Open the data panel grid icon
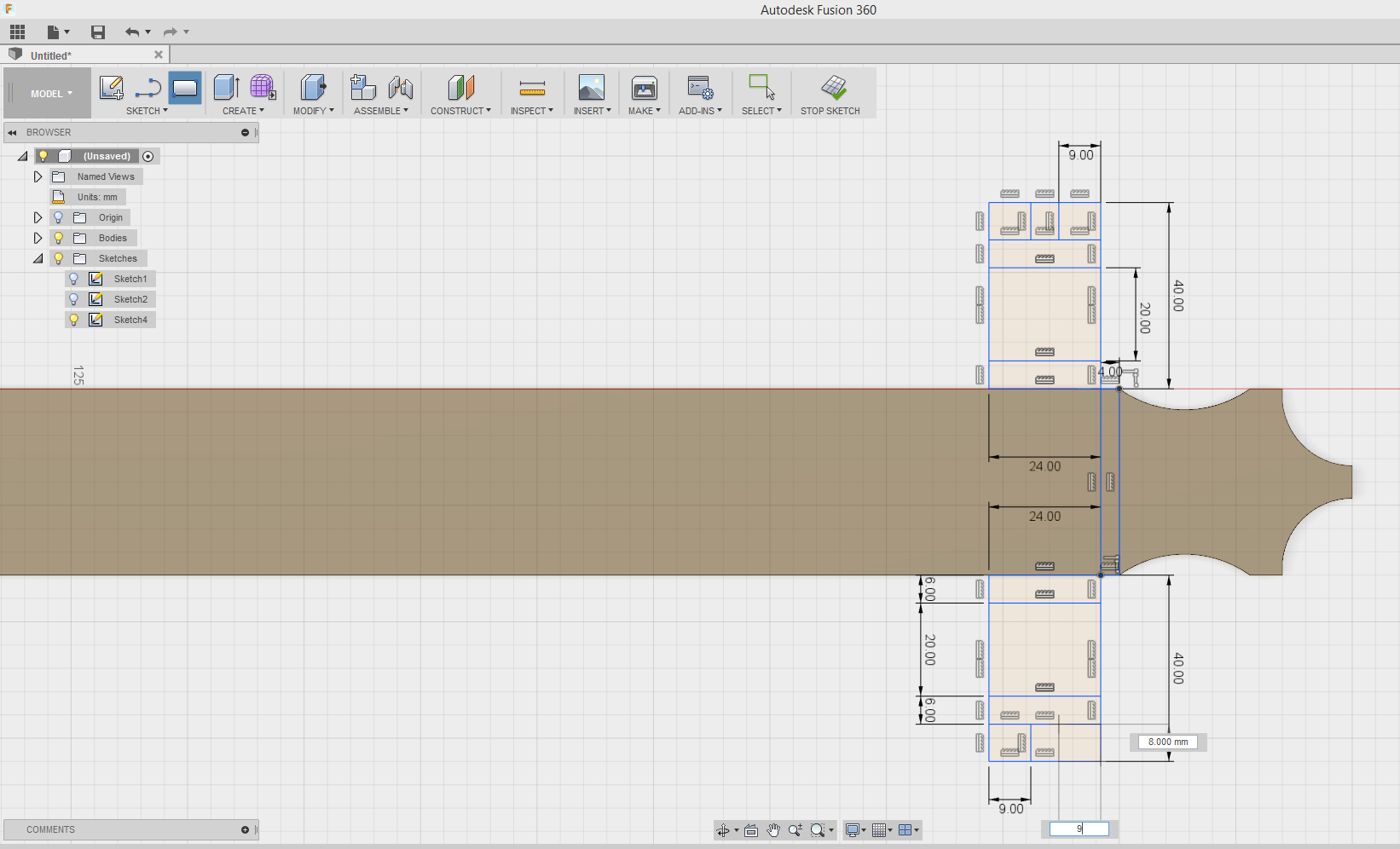The height and width of the screenshot is (849, 1400). pyautogui.click(x=17, y=32)
